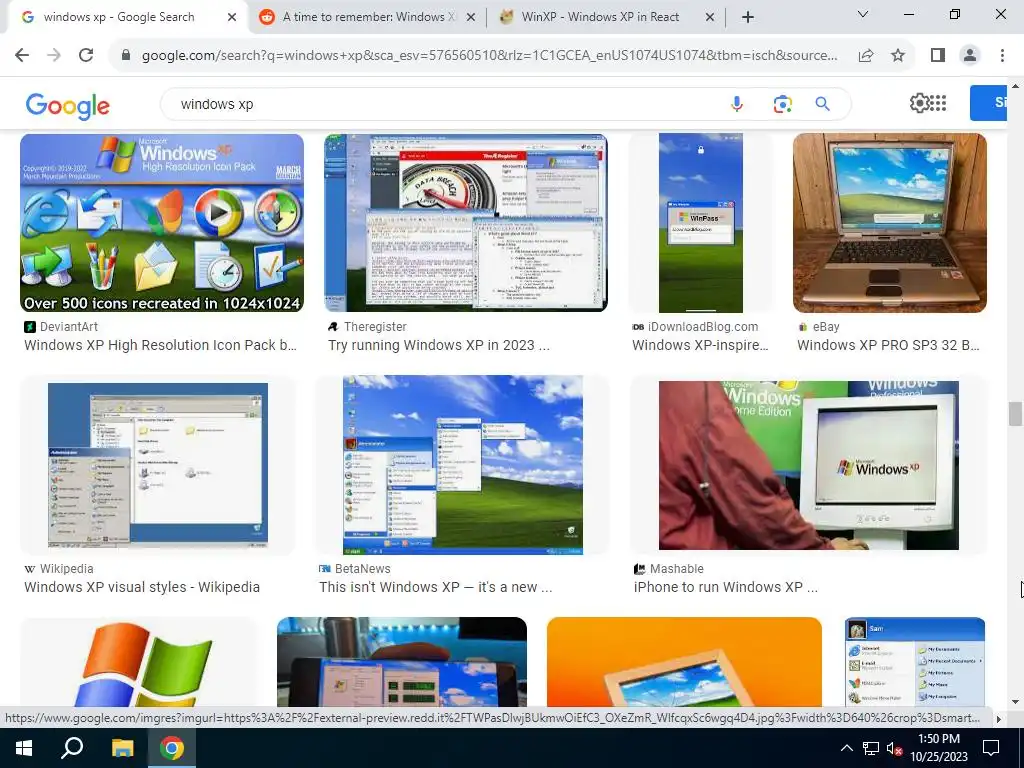The height and width of the screenshot is (768, 1024).
Task: Click the browser forward arrow
Action: click(x=54, y=56)
